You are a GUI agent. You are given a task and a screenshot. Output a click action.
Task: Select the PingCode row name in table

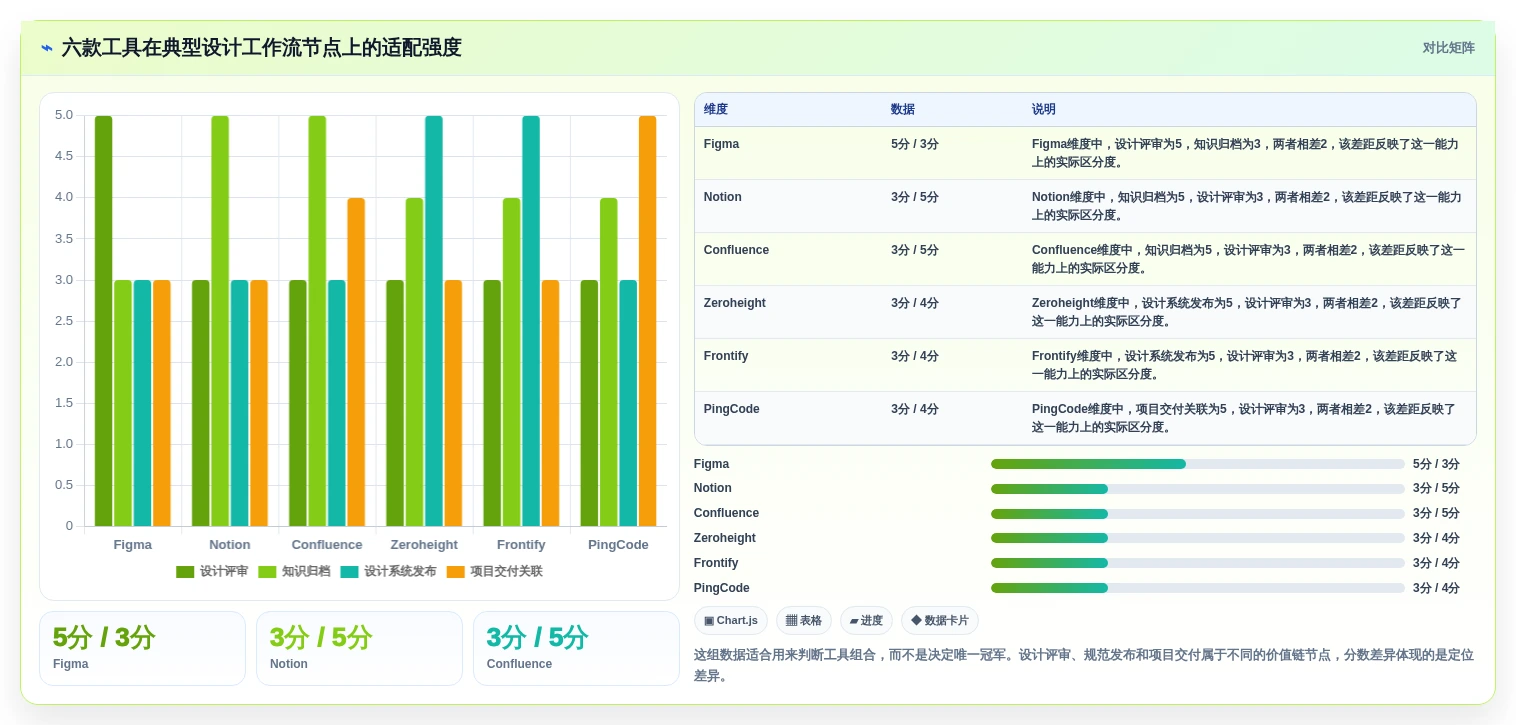pyautogui.click(x=732, y=409)
